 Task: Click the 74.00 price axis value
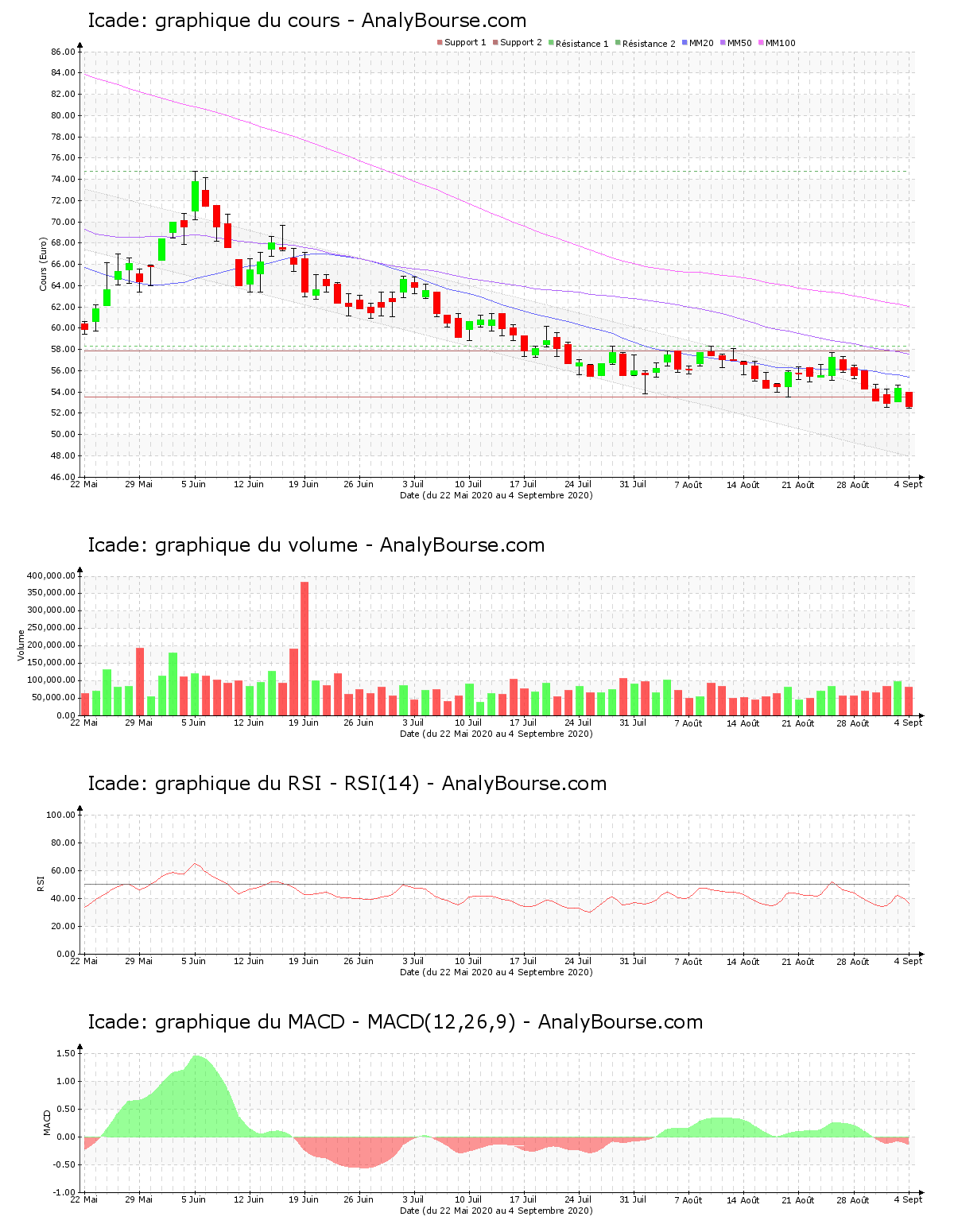click(64, 179)
